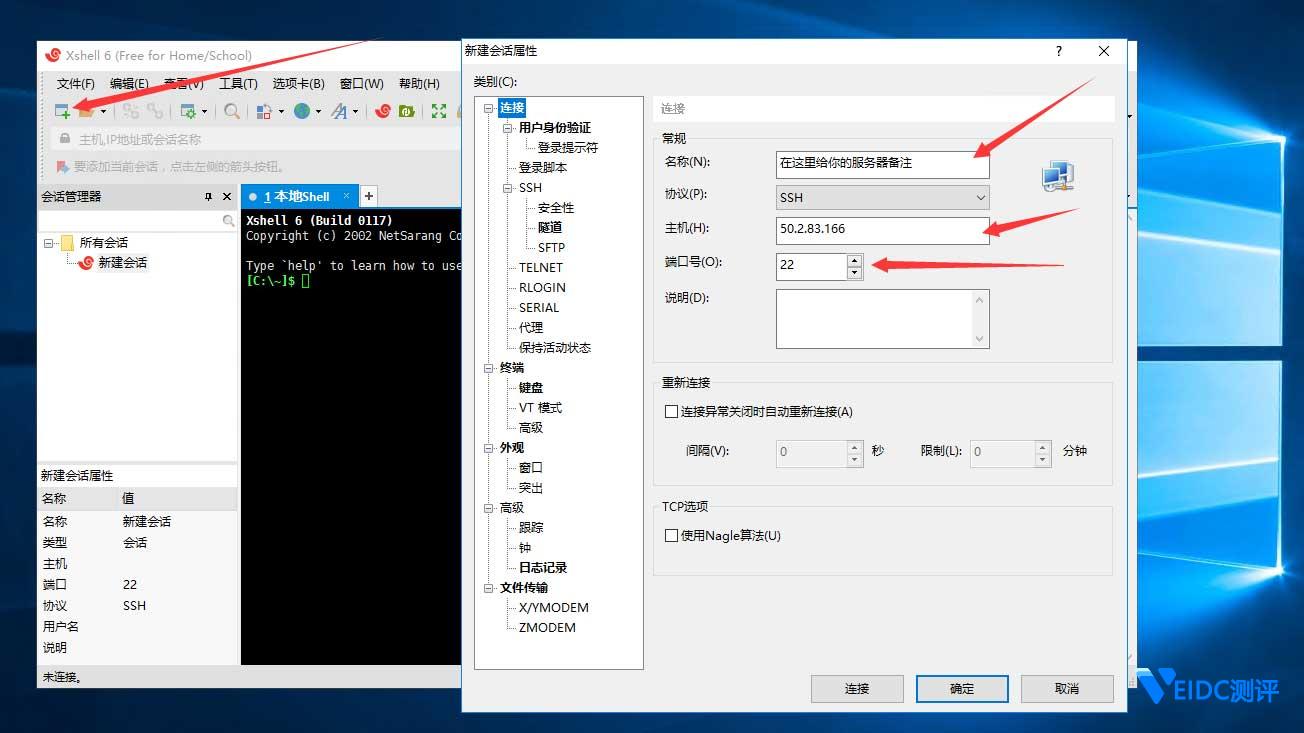Click the New session icon in toolbar
1304x733 pixels.
[x=62, y=111]
